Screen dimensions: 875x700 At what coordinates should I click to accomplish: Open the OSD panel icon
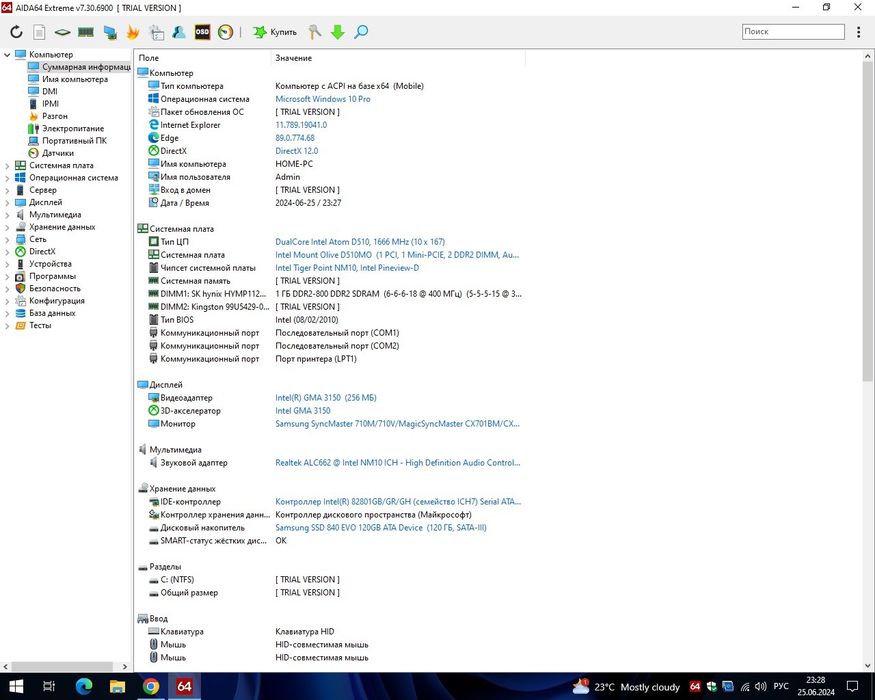202,32
